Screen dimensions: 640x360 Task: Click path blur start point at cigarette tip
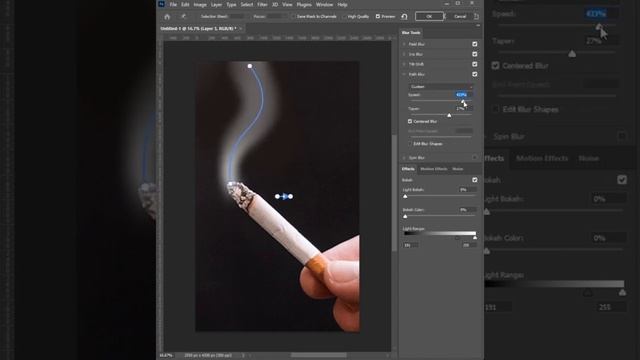[x=231, y=184]
